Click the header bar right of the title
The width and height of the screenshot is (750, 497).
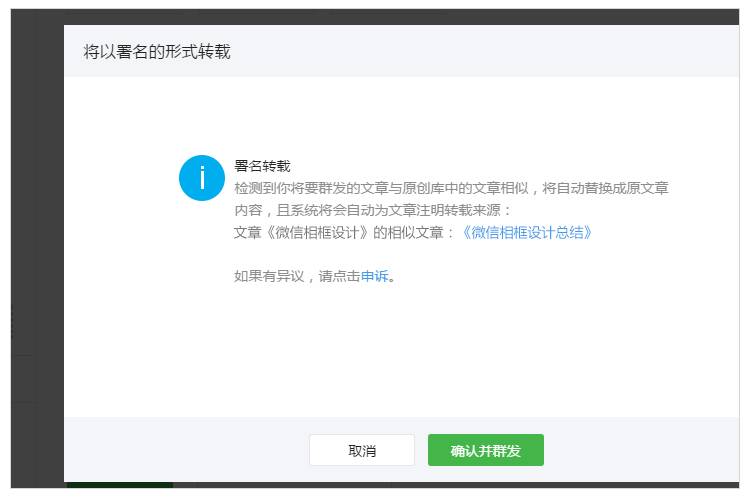point(500,51)
